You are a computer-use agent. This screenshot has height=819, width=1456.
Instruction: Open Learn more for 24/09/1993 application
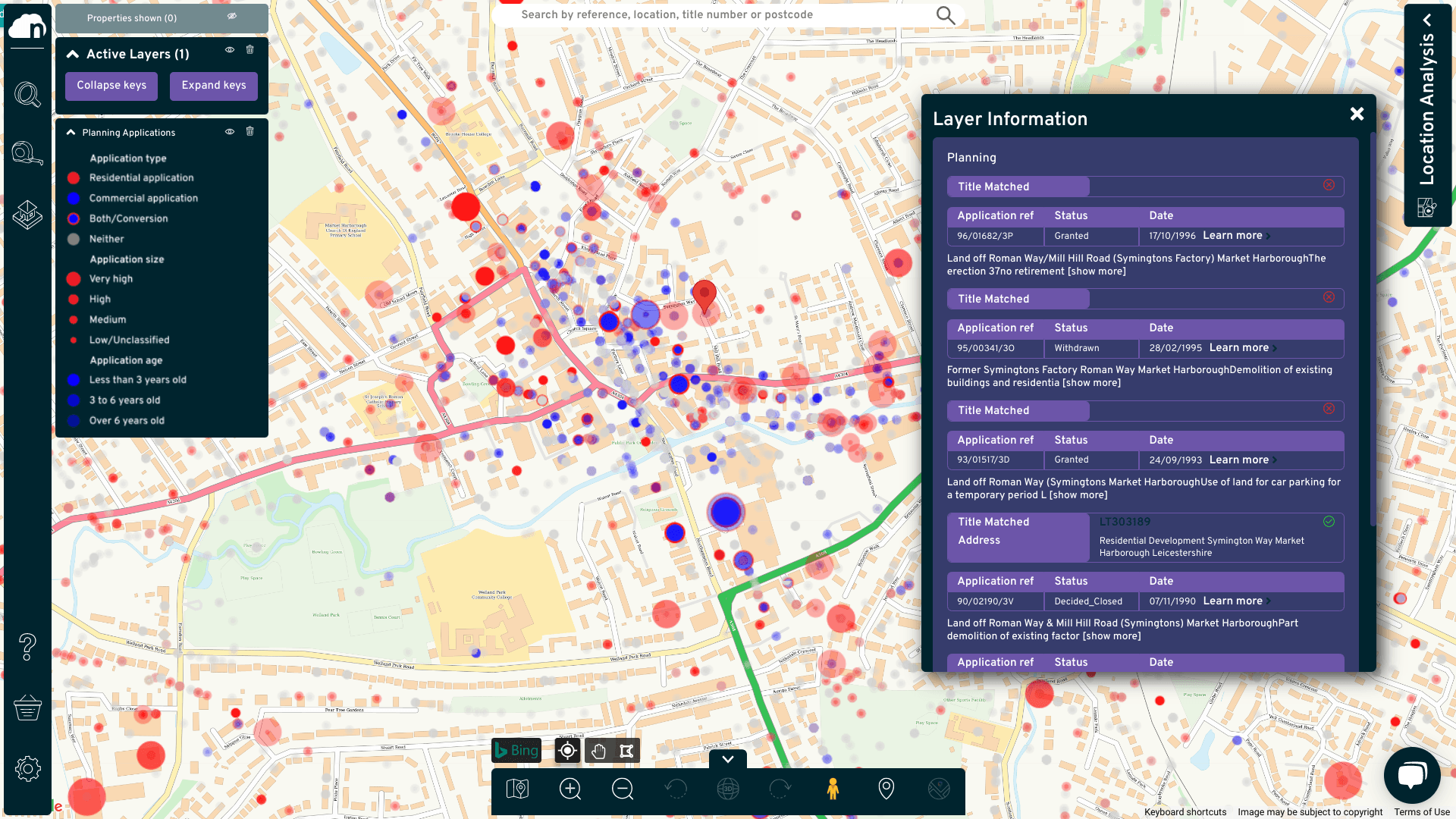1243,460
